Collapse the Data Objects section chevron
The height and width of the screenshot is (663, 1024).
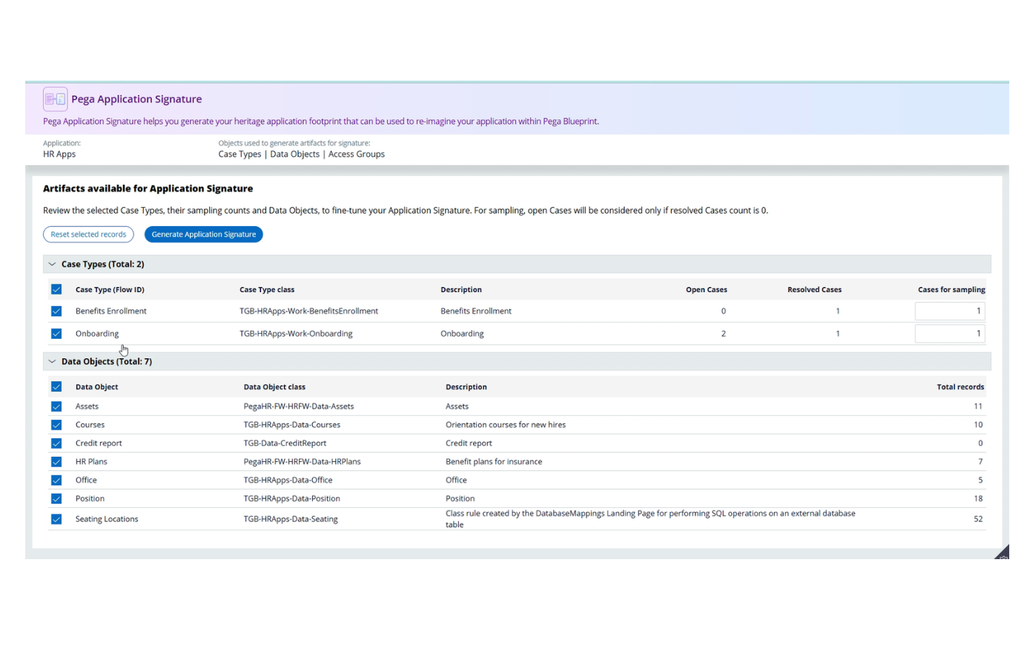[52, 361]
